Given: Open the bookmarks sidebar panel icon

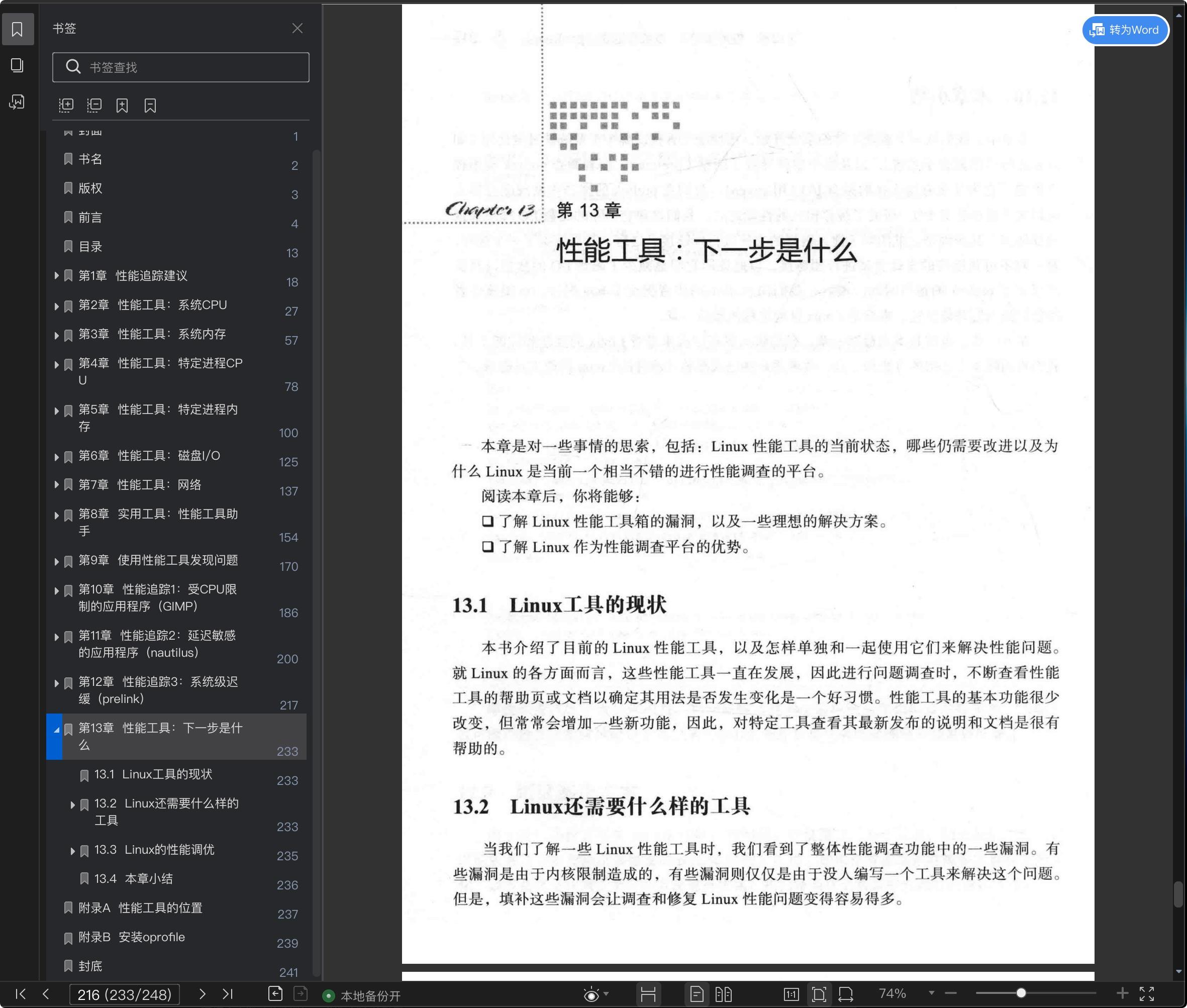Looking at the screenshot, I should pyautogui.click(x=17, y=29).
